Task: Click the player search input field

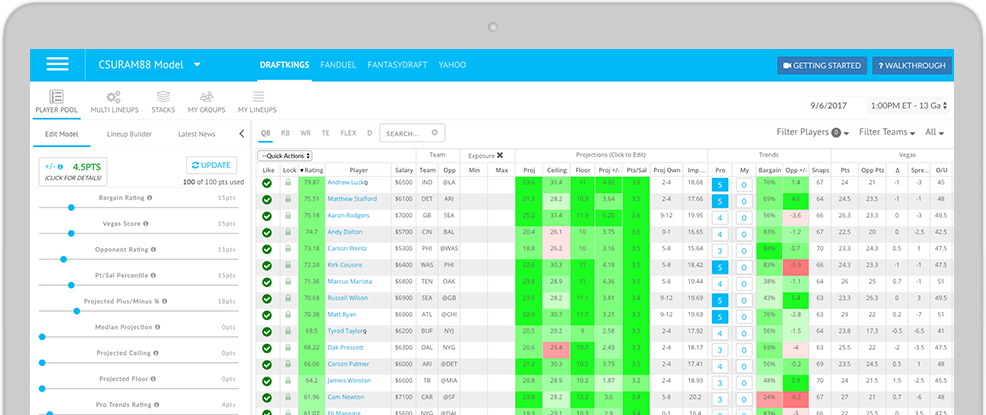Action: click(413, 133)
